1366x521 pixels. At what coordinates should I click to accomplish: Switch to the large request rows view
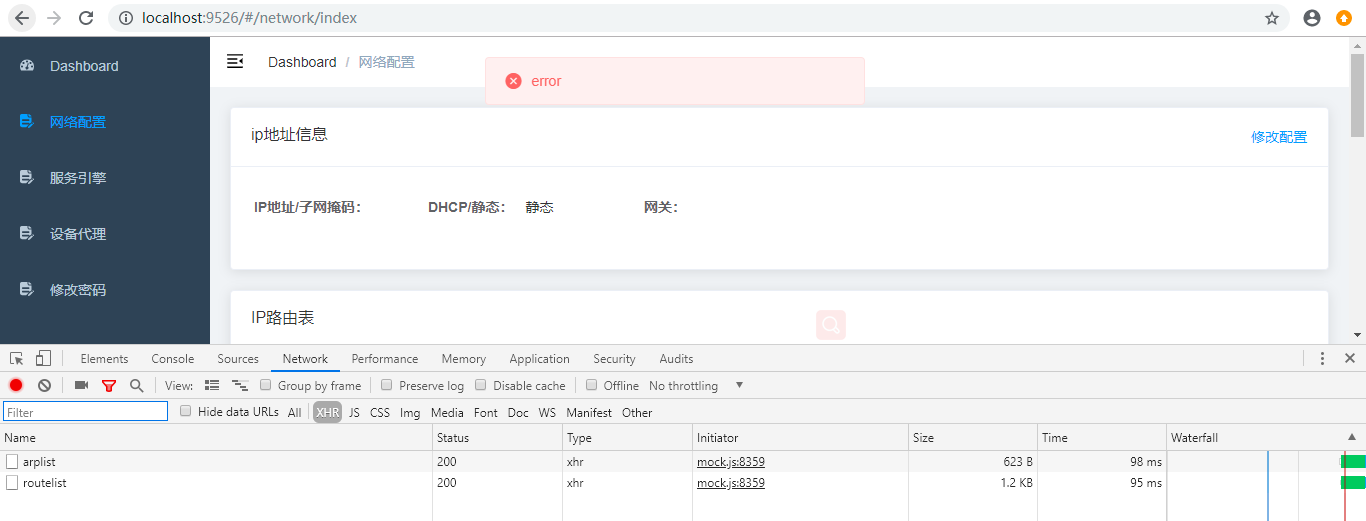point(212,385)
